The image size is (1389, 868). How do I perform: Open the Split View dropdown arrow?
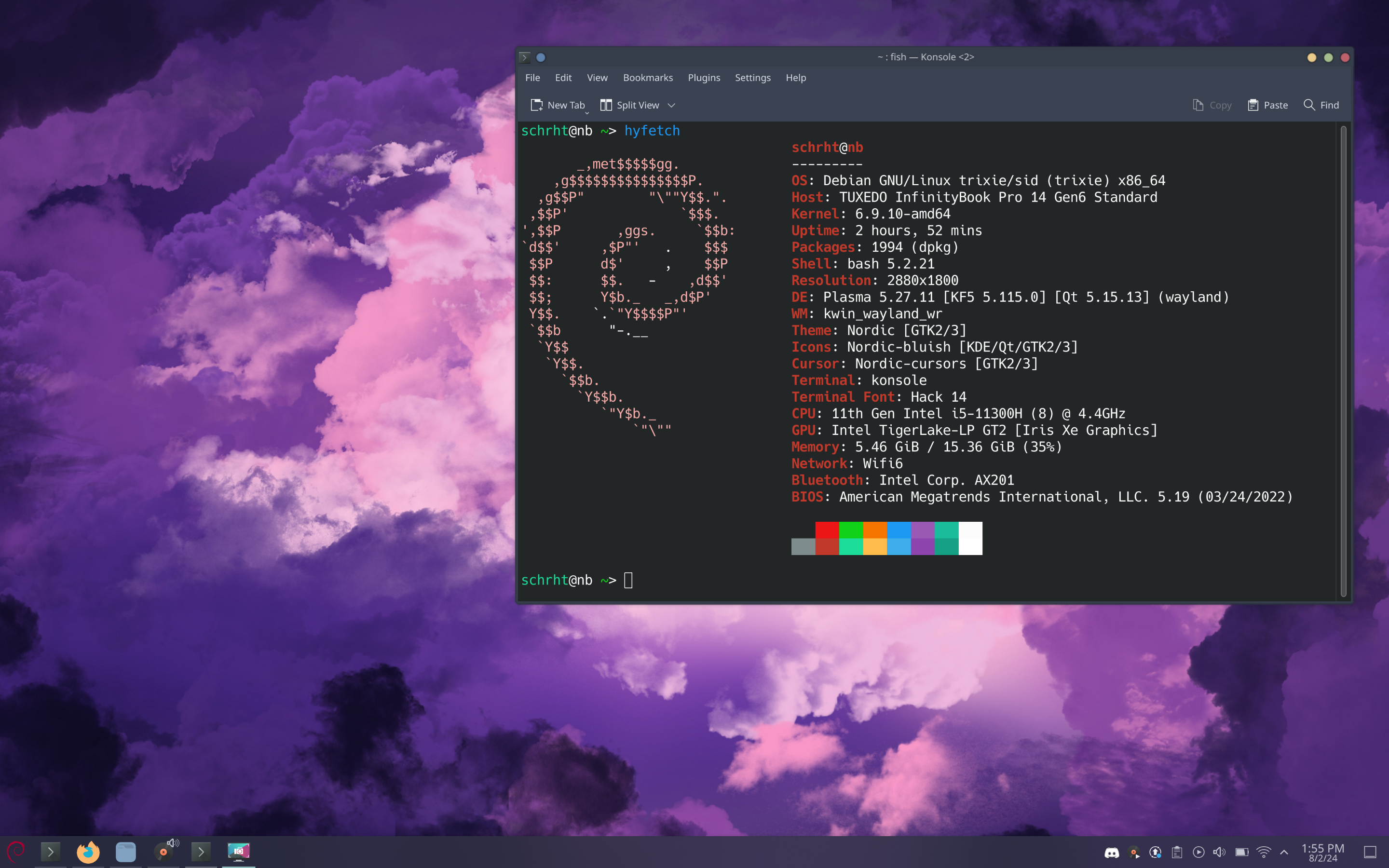[671, 105]
